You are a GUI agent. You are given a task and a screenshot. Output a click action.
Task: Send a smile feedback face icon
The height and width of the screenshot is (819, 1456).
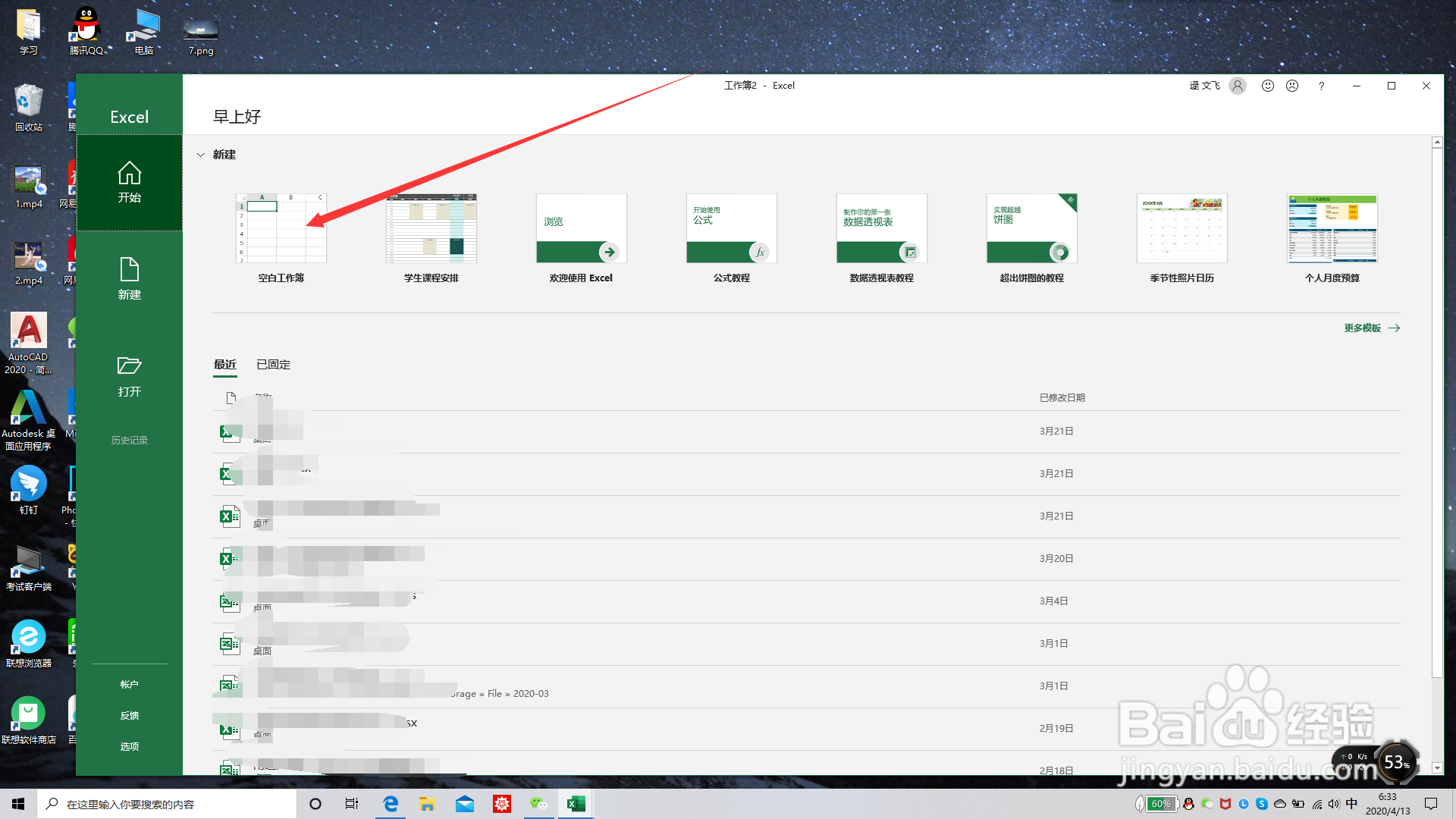click(1267, 86)
